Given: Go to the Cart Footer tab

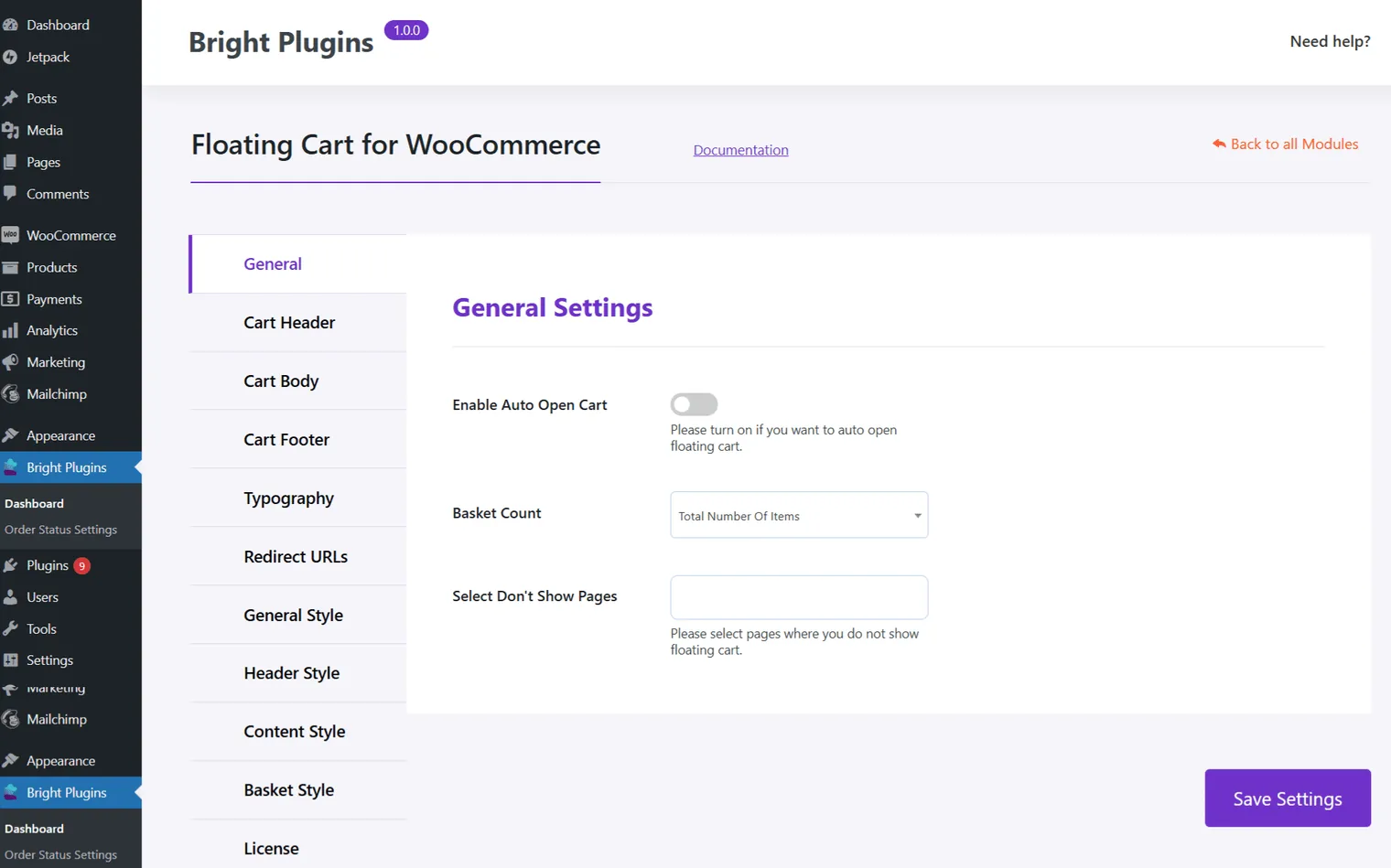Looking at the screenshot, I should tap(298, 440).
